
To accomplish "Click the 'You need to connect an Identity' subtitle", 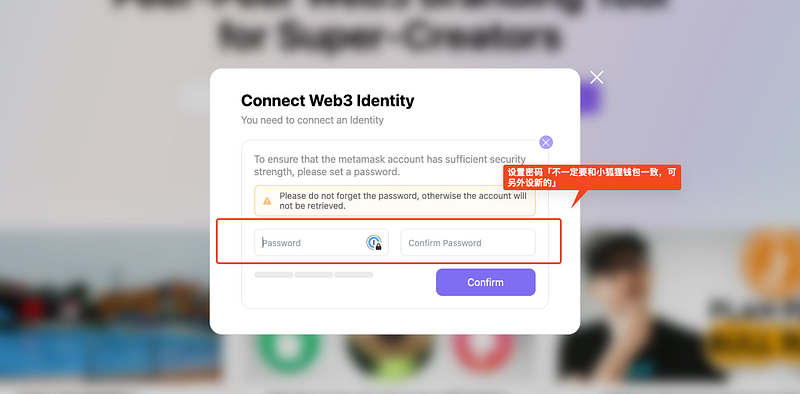I will (312, 120).
